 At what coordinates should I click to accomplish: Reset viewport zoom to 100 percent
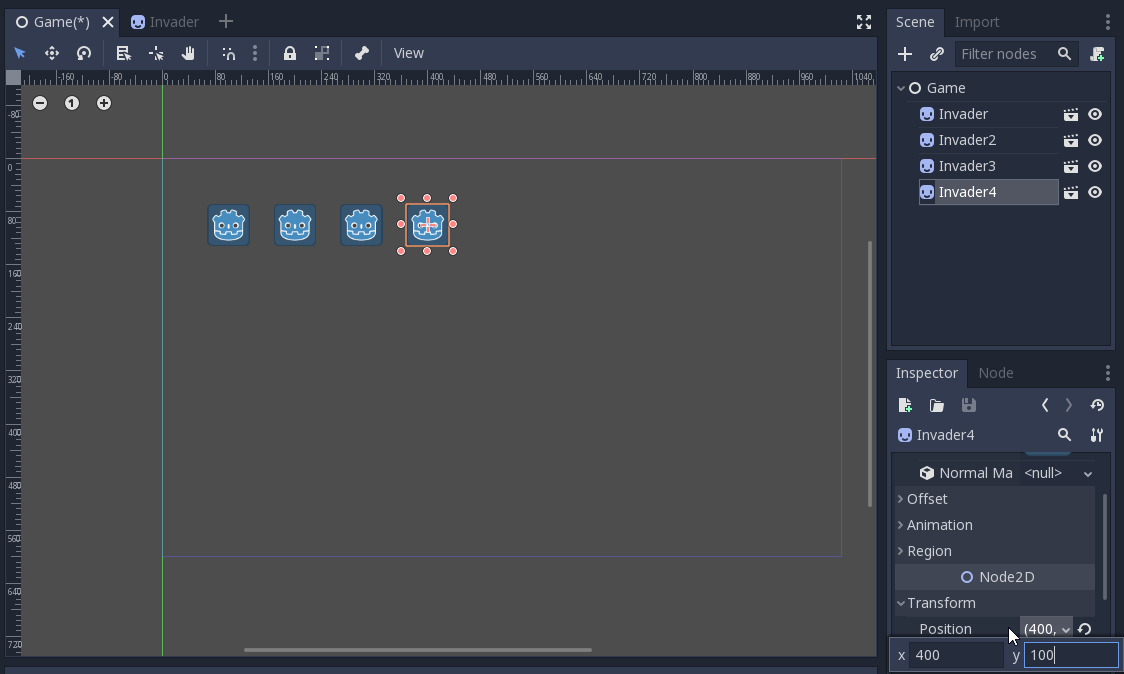tap(72, 103)
